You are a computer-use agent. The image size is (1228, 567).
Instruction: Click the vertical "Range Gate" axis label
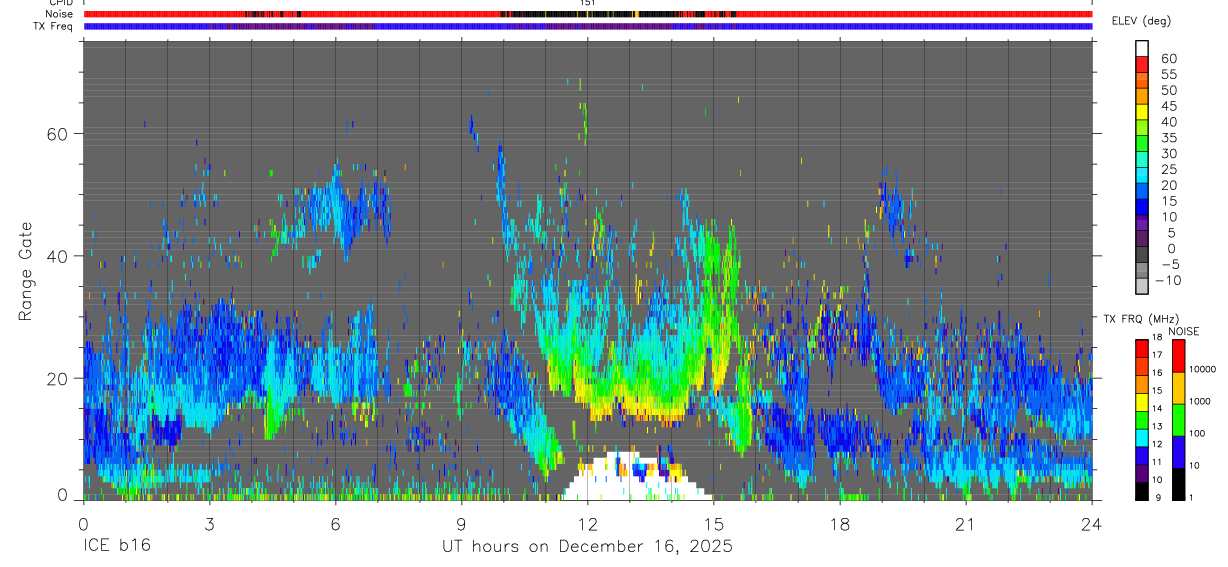(26, 270)
